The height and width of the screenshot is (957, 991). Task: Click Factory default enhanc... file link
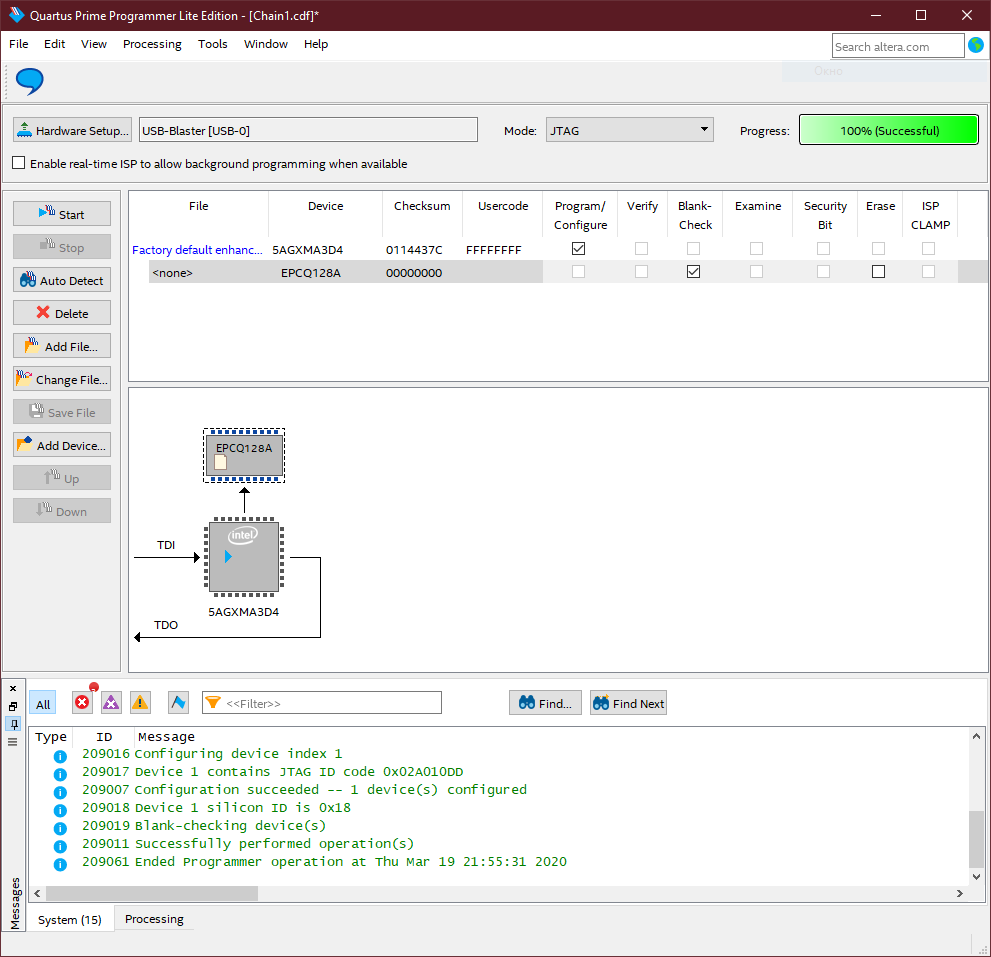click(197, 249)
